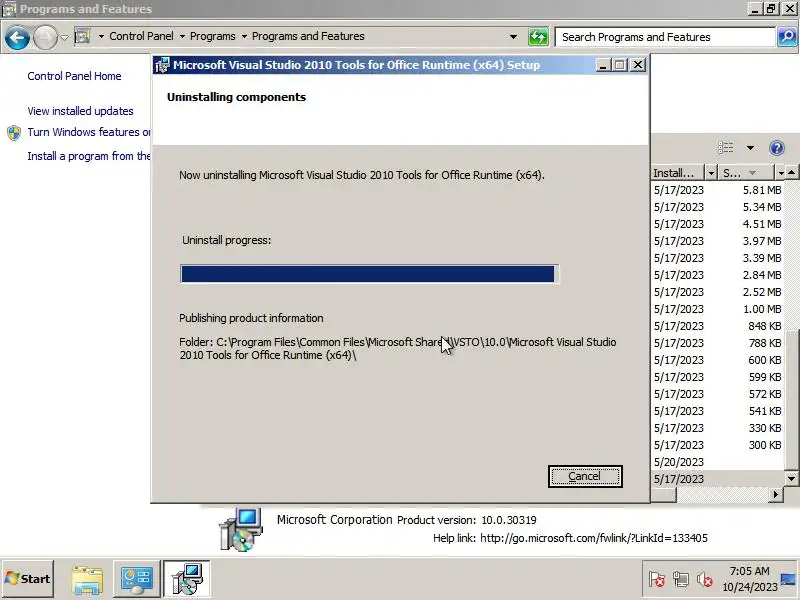Select the row with size 788 KB
800x600 pixels.
coord(717,343)
